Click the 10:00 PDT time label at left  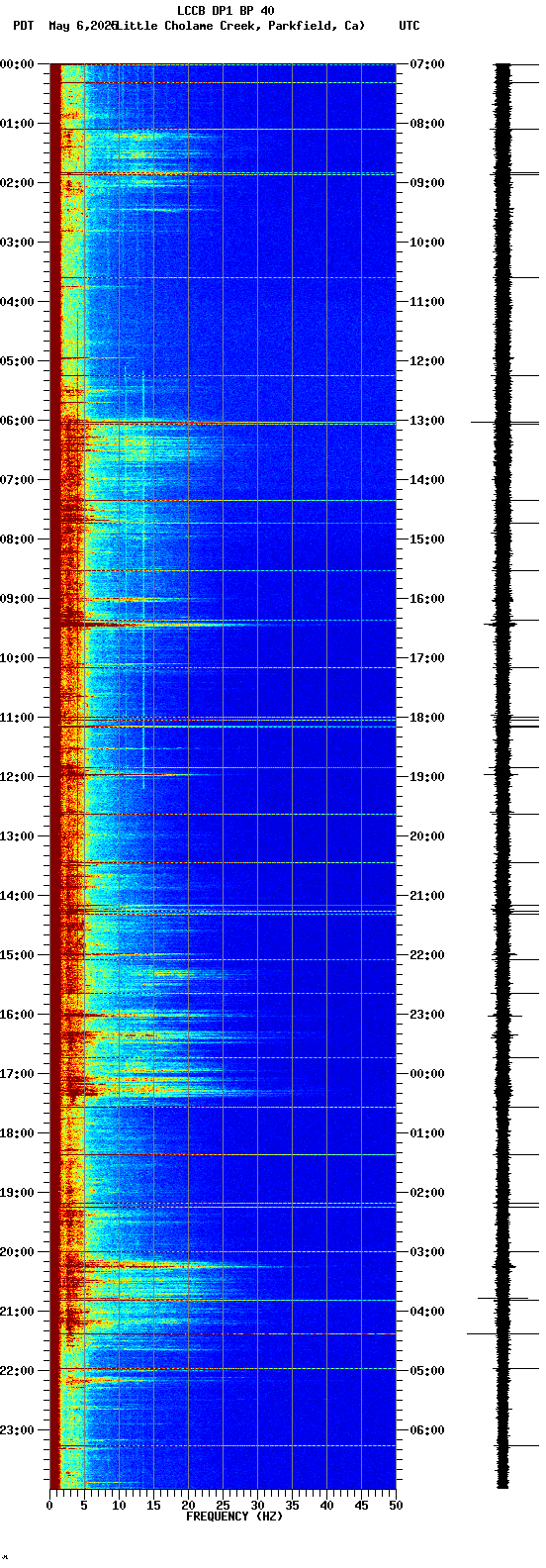tap(18, 658)
